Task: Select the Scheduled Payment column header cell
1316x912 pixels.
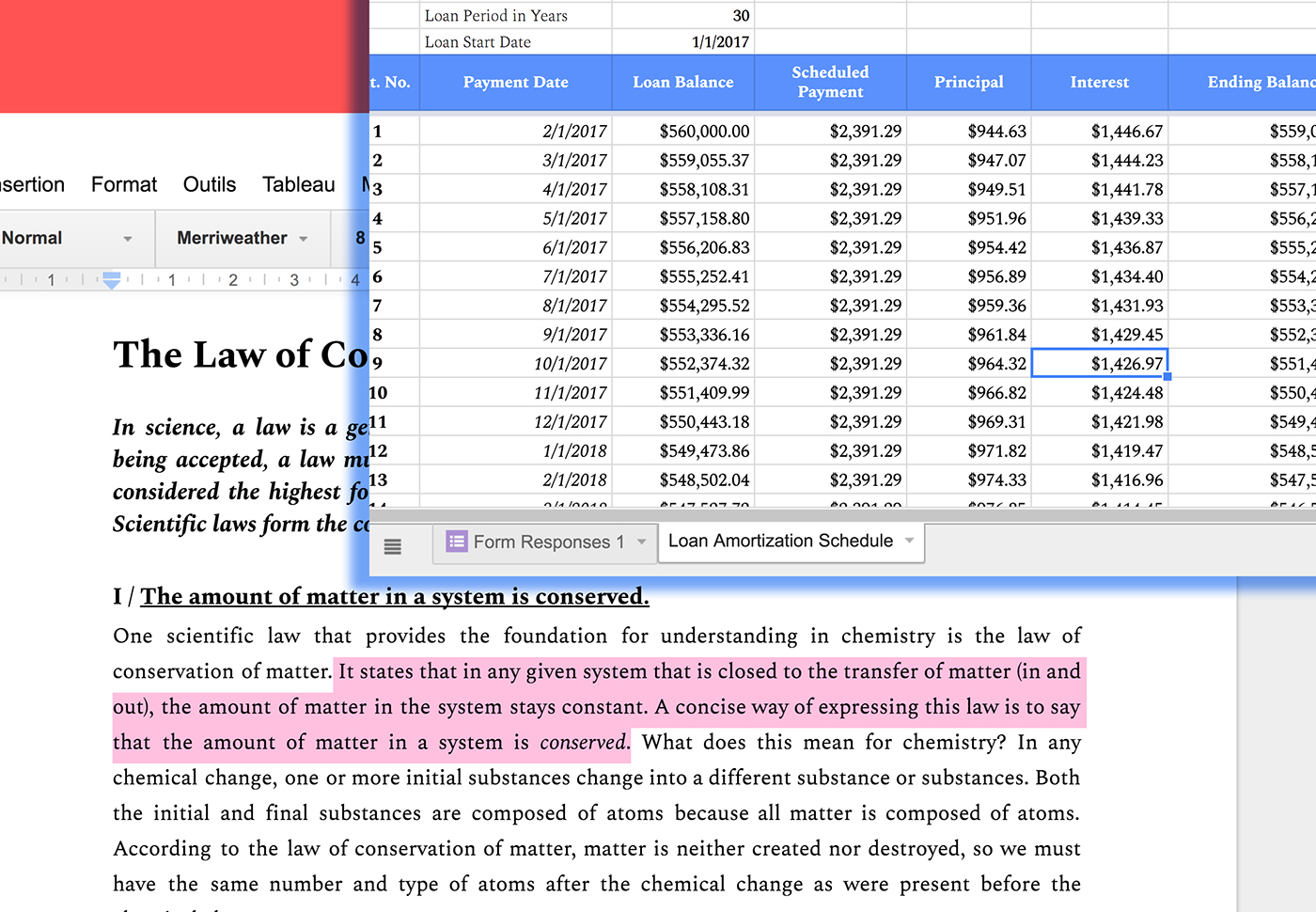Action: tap(830, 83)
